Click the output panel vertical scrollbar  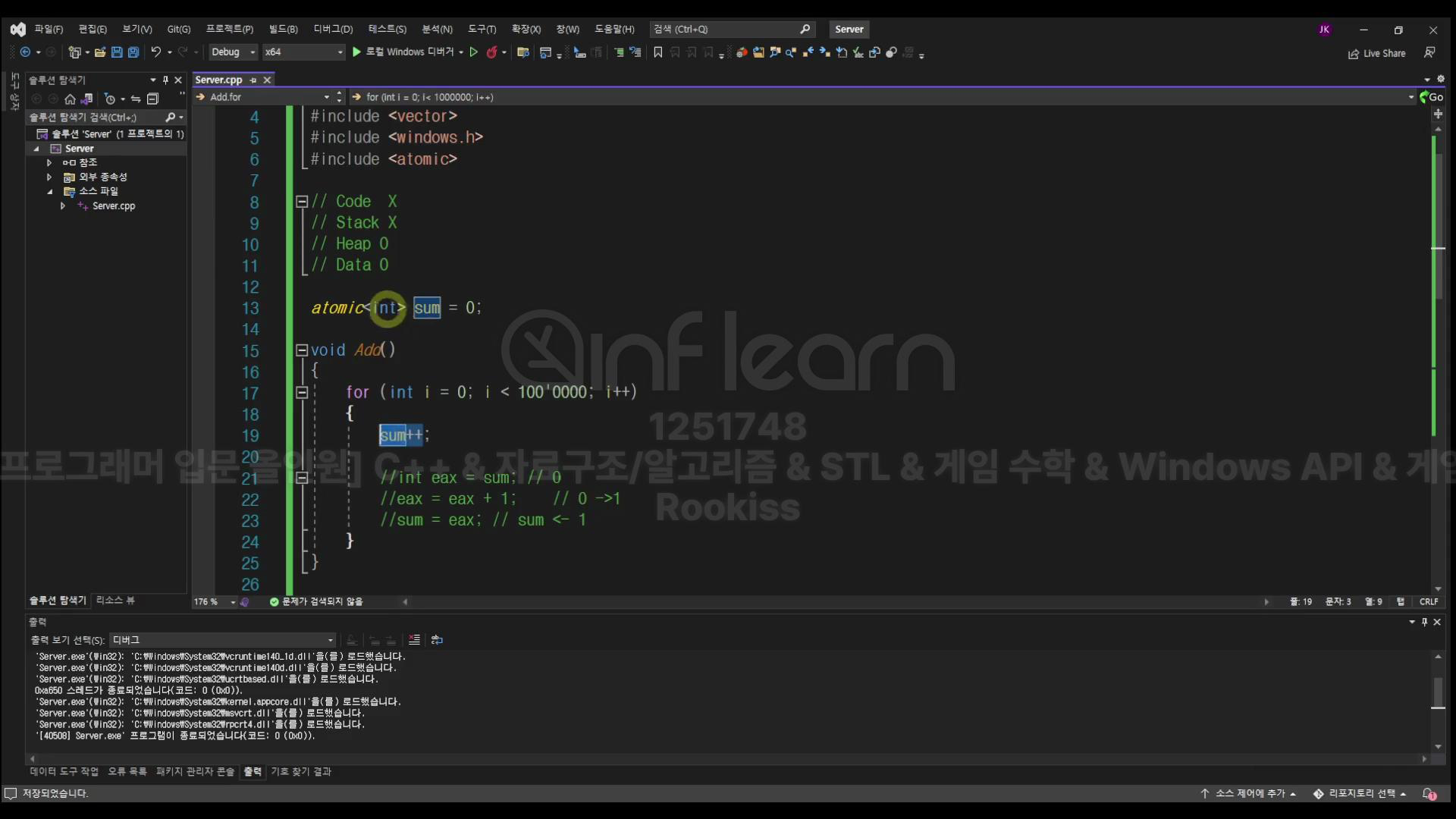point(1438,692)
